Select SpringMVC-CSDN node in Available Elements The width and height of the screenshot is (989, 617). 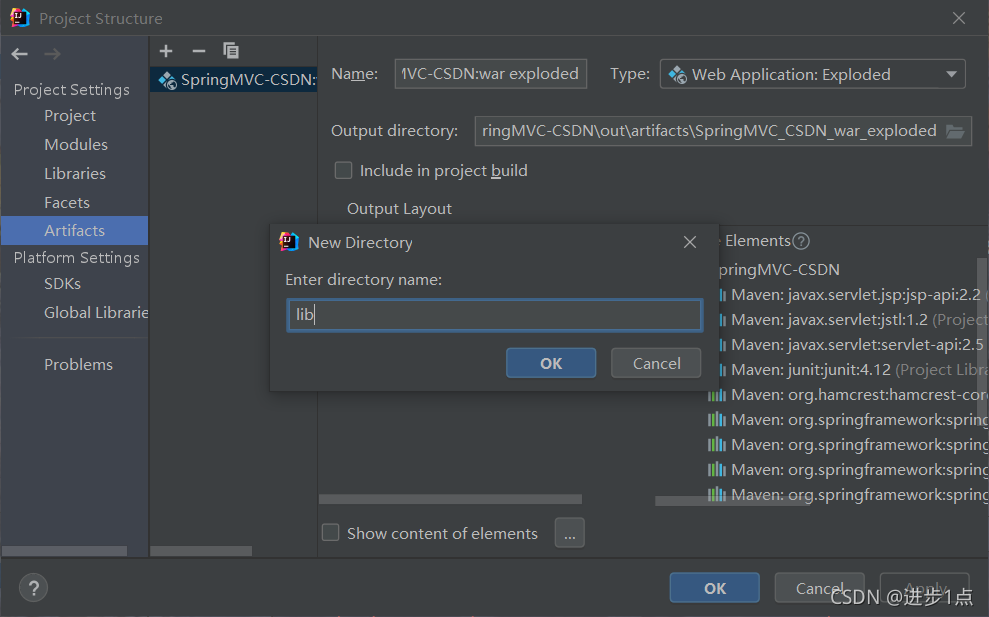pos(780,270)
